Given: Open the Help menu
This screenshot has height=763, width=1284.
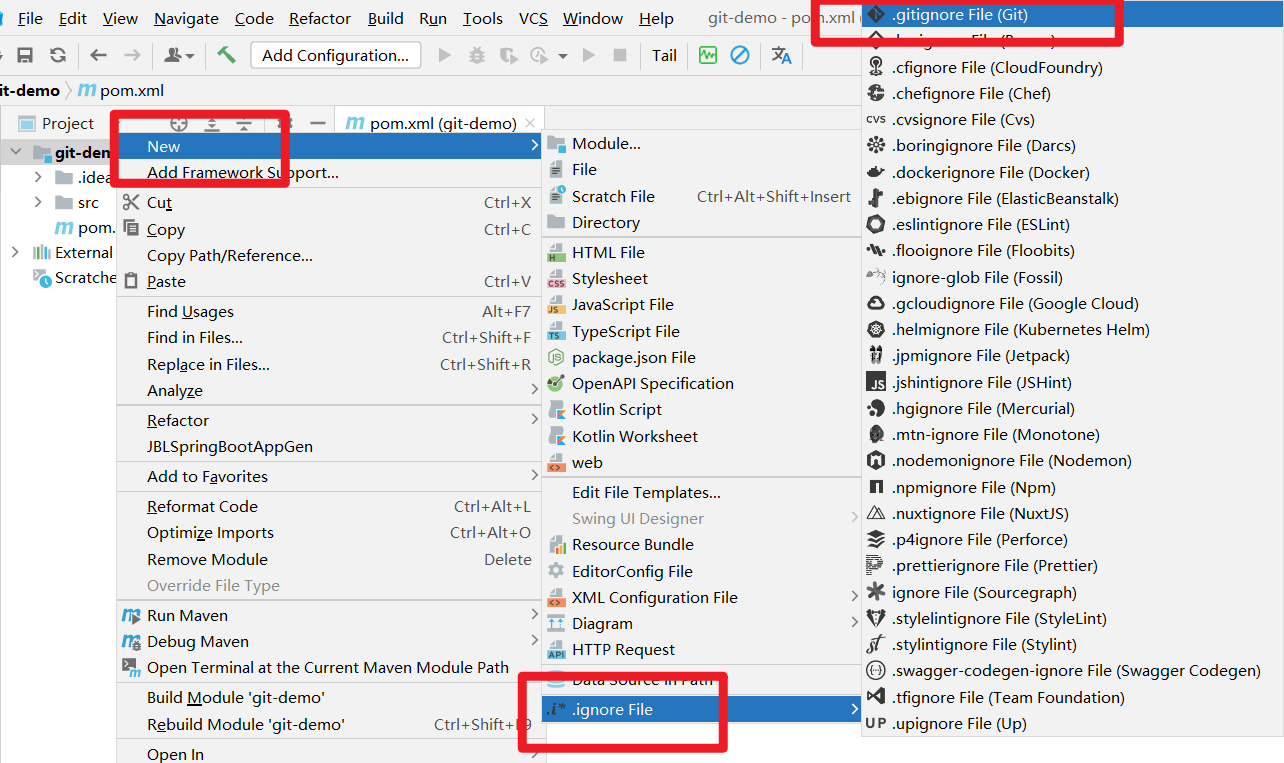Looking at the screenshot, I should pos(656,18).
